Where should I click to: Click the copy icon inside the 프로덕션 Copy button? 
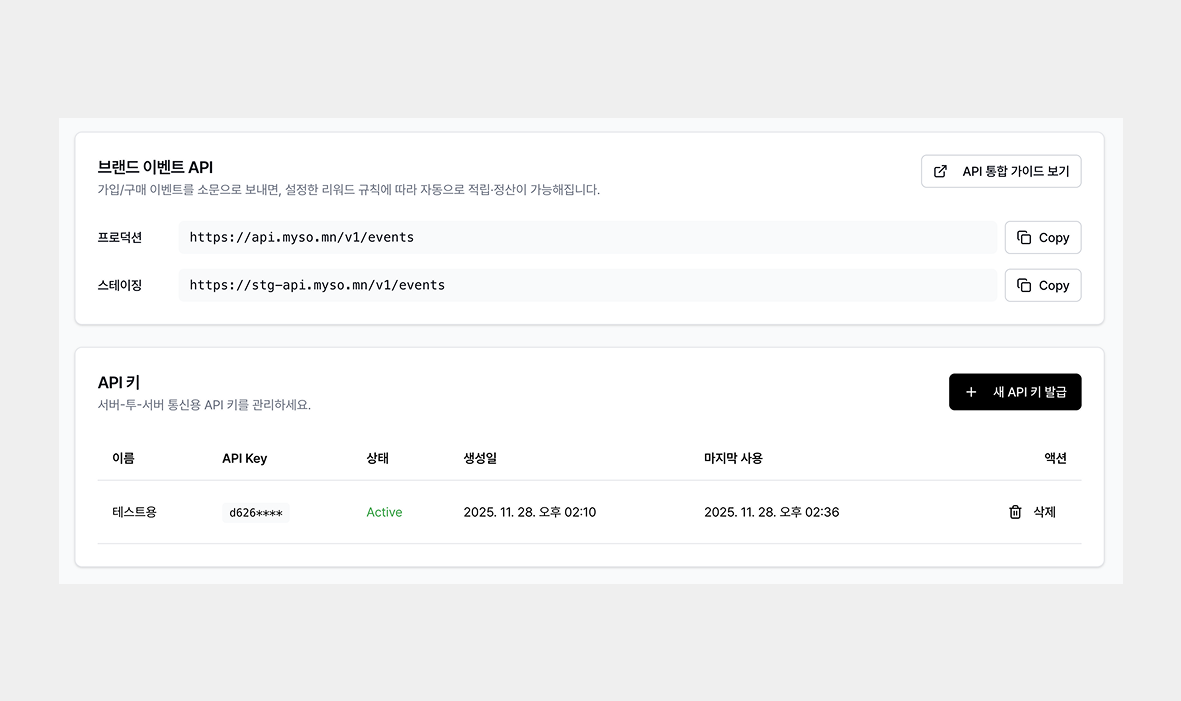click(1022, 237)
